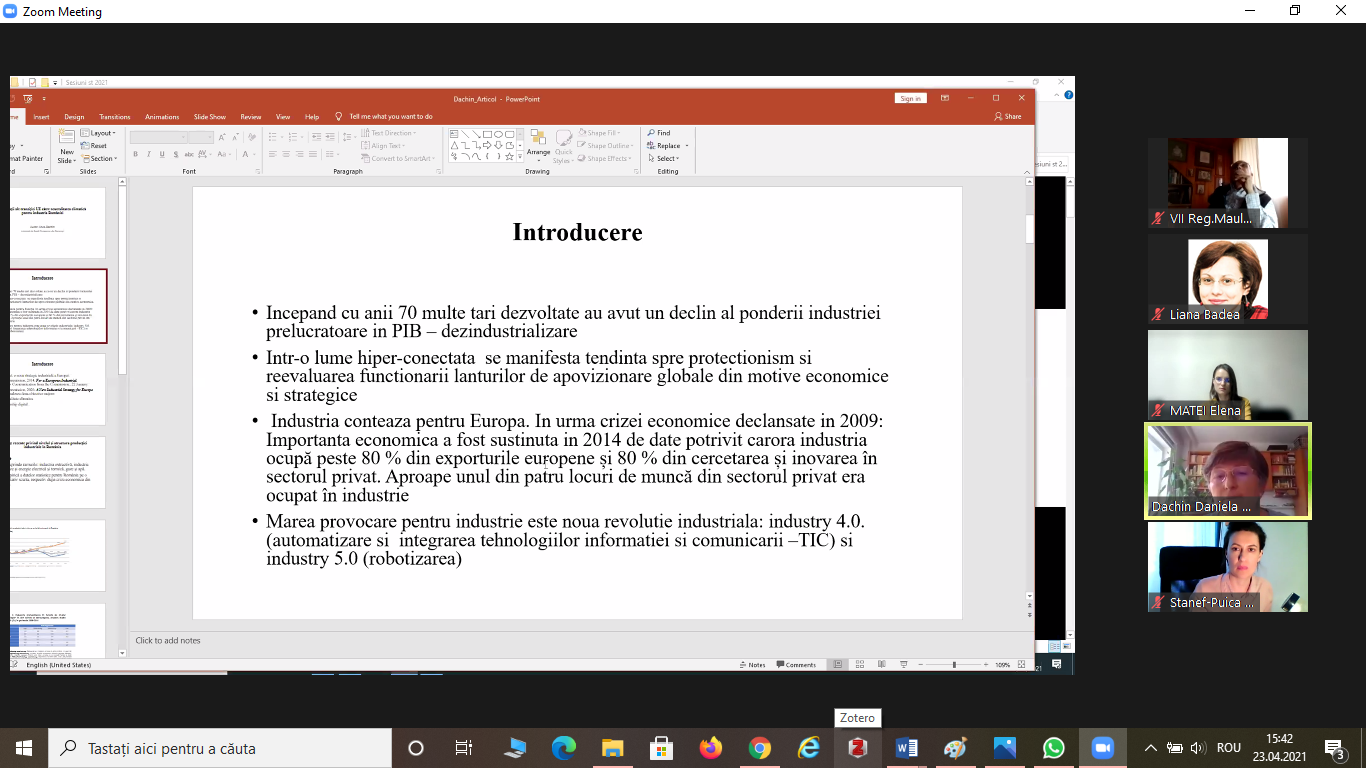This screenshot has width=1366, height=768.
Task: Click Increase Font Size icon
Action: pyautogui.click(x=222, y=137)
